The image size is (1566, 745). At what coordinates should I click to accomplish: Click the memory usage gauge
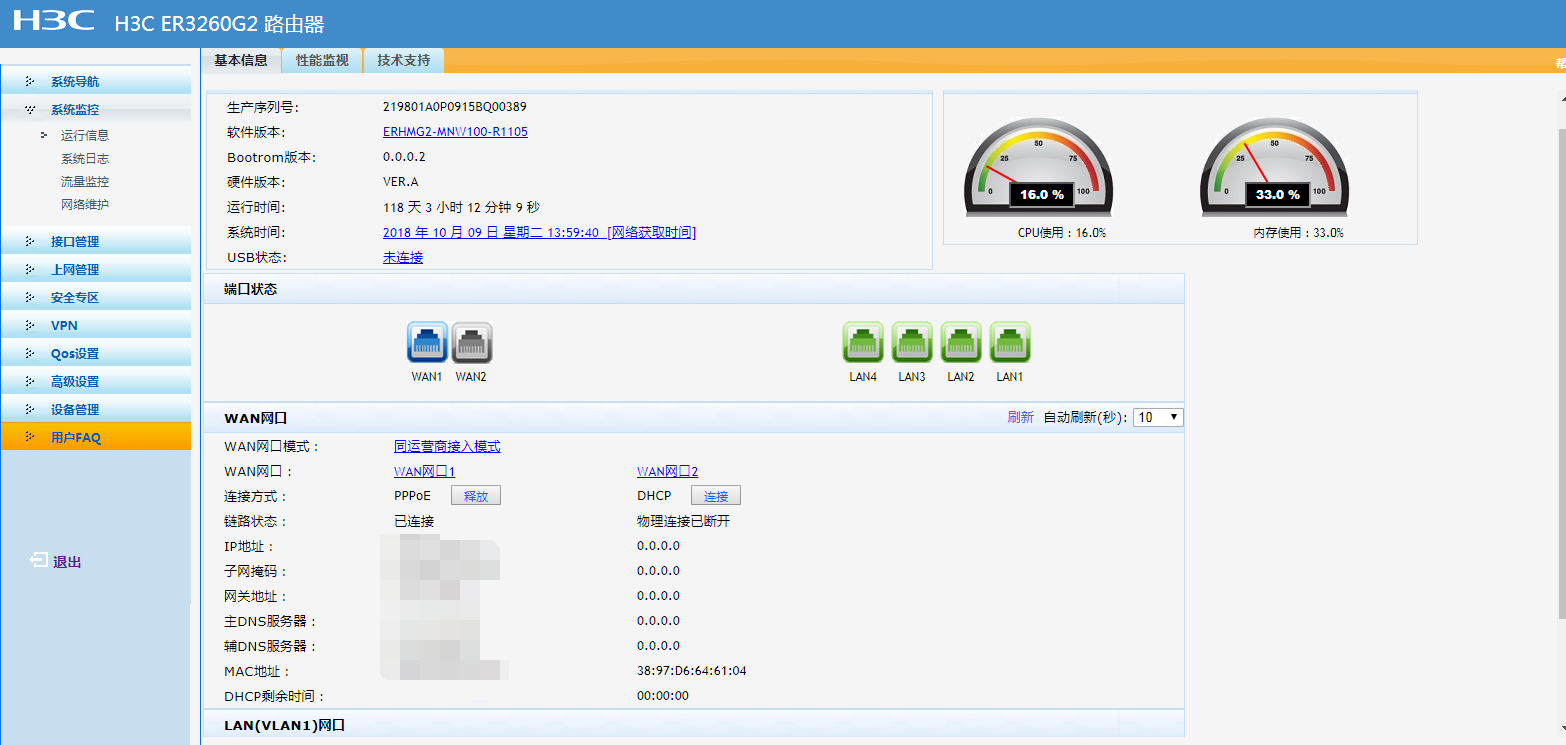1275,167
